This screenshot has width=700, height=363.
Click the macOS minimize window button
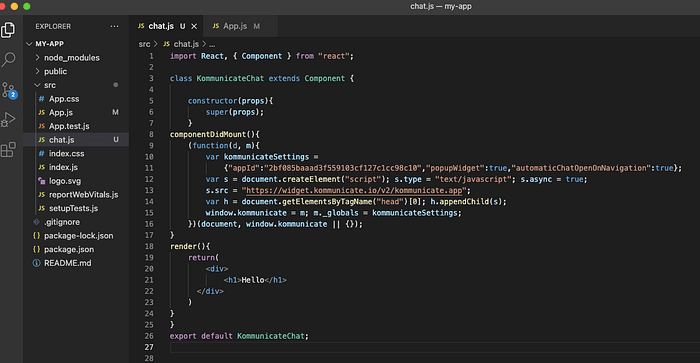14,6
